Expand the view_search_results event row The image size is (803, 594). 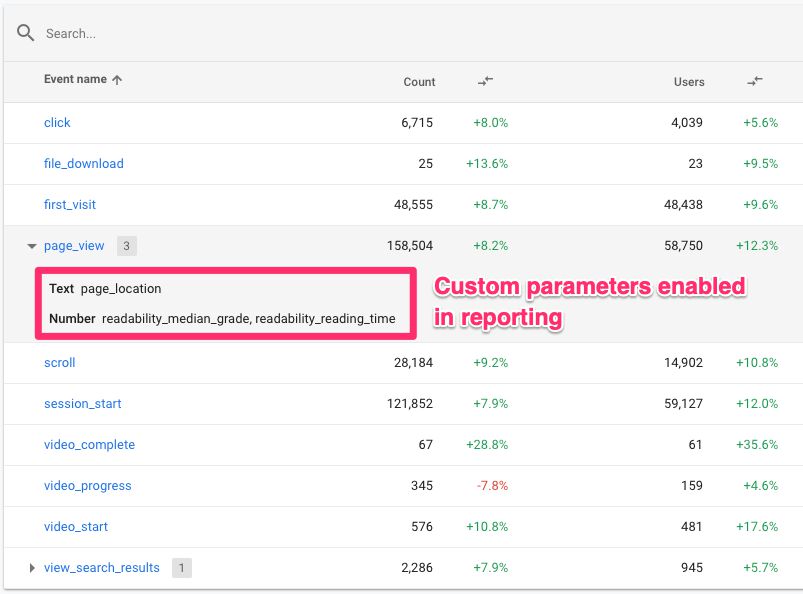(x=32, y=568)
